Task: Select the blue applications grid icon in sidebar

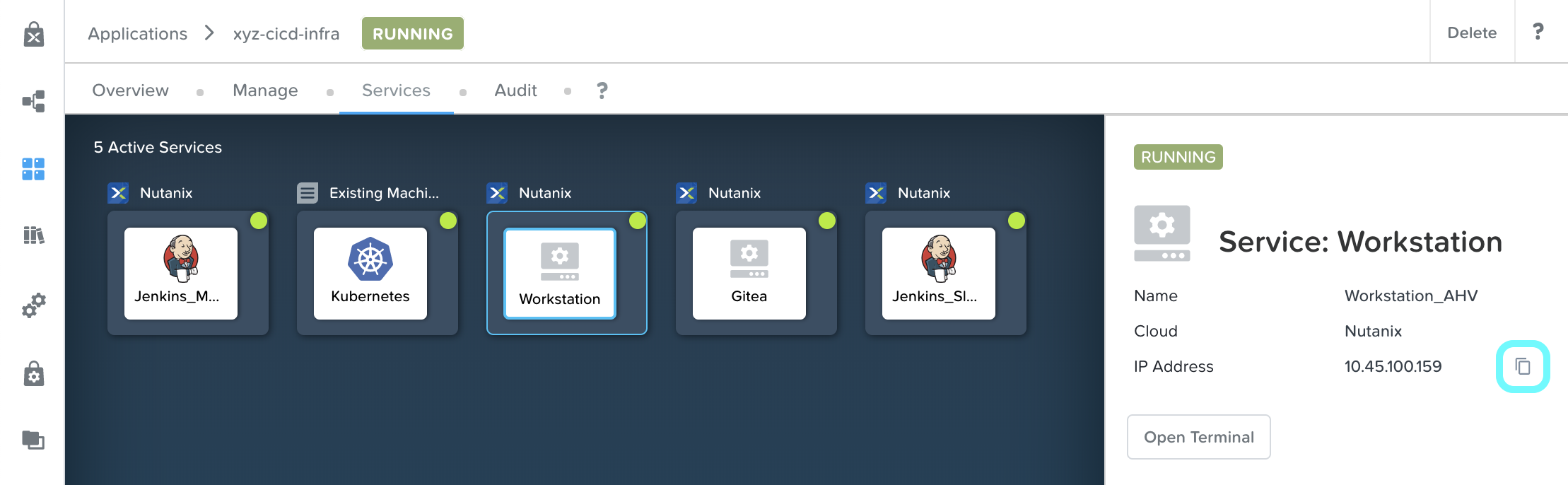Action: [x=33, y=169]
